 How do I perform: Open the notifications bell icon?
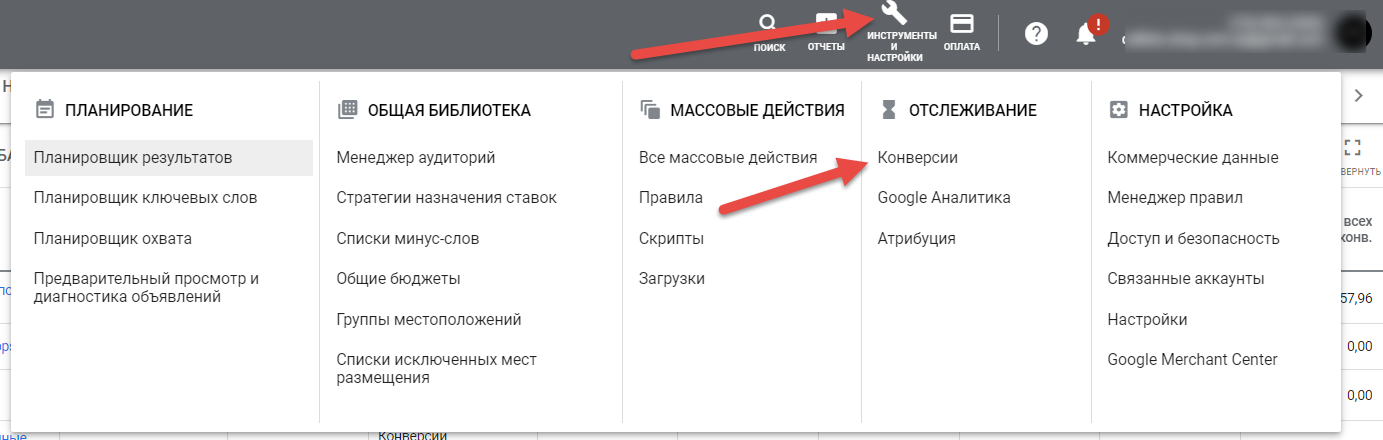[x=1086, y=34]
